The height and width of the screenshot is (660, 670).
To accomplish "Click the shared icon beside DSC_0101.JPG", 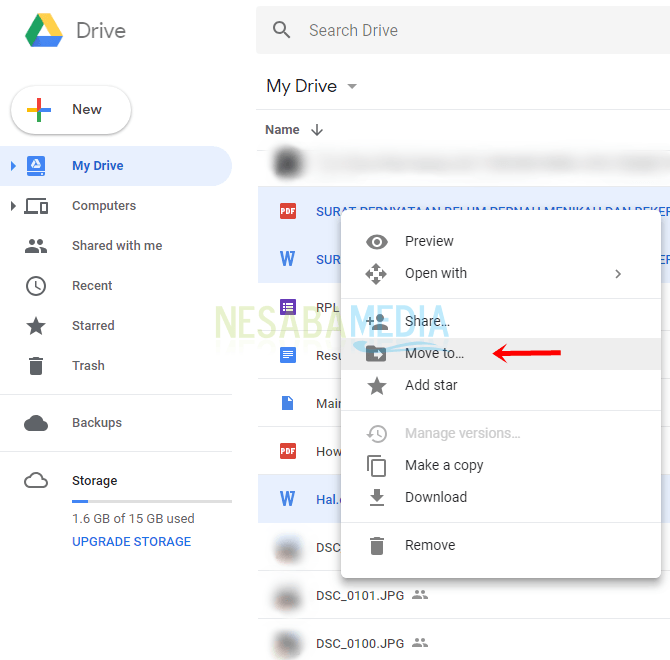I will click(420, 594).
